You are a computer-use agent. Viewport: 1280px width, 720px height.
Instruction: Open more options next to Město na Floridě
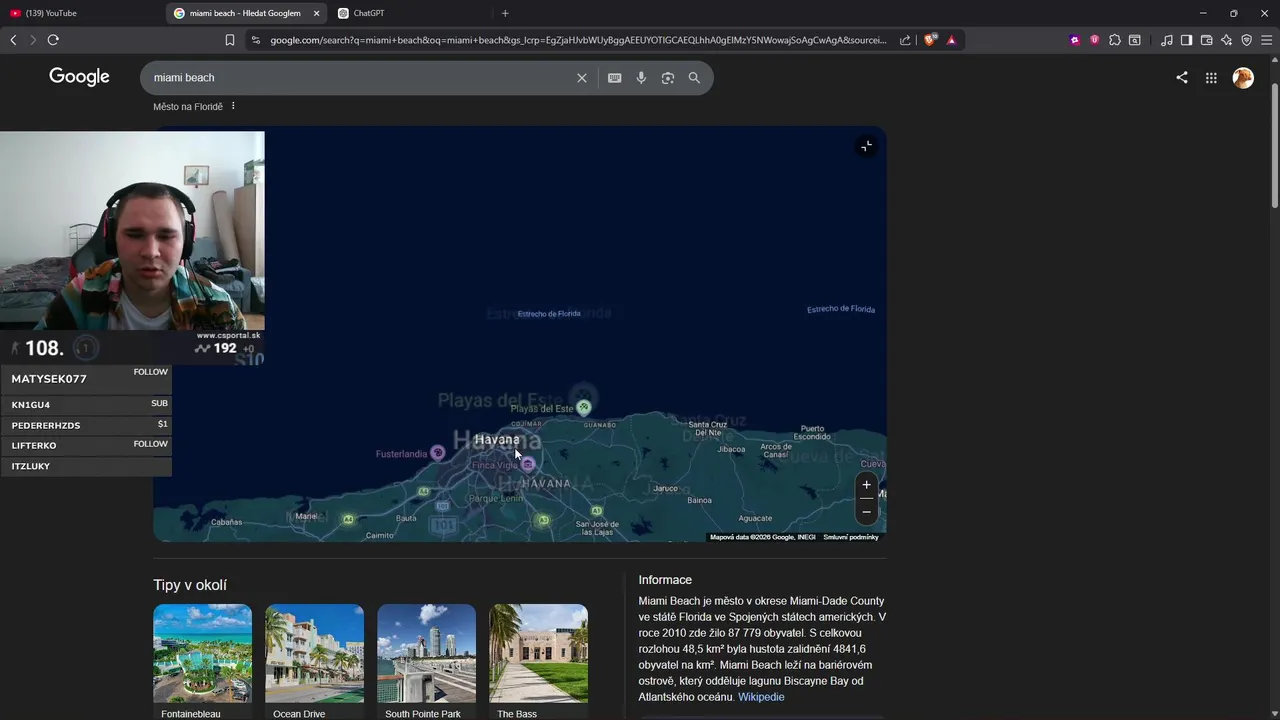tap(233, 106)
